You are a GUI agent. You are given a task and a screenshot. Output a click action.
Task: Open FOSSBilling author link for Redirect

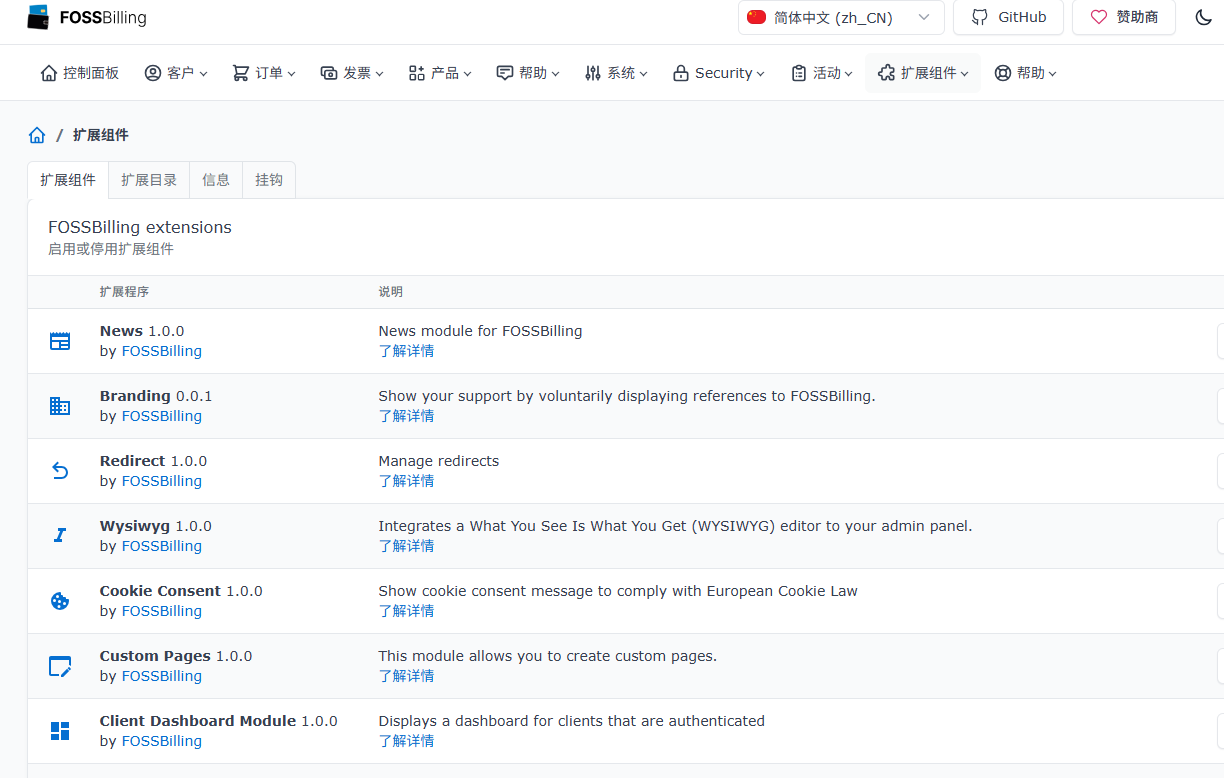162,481
